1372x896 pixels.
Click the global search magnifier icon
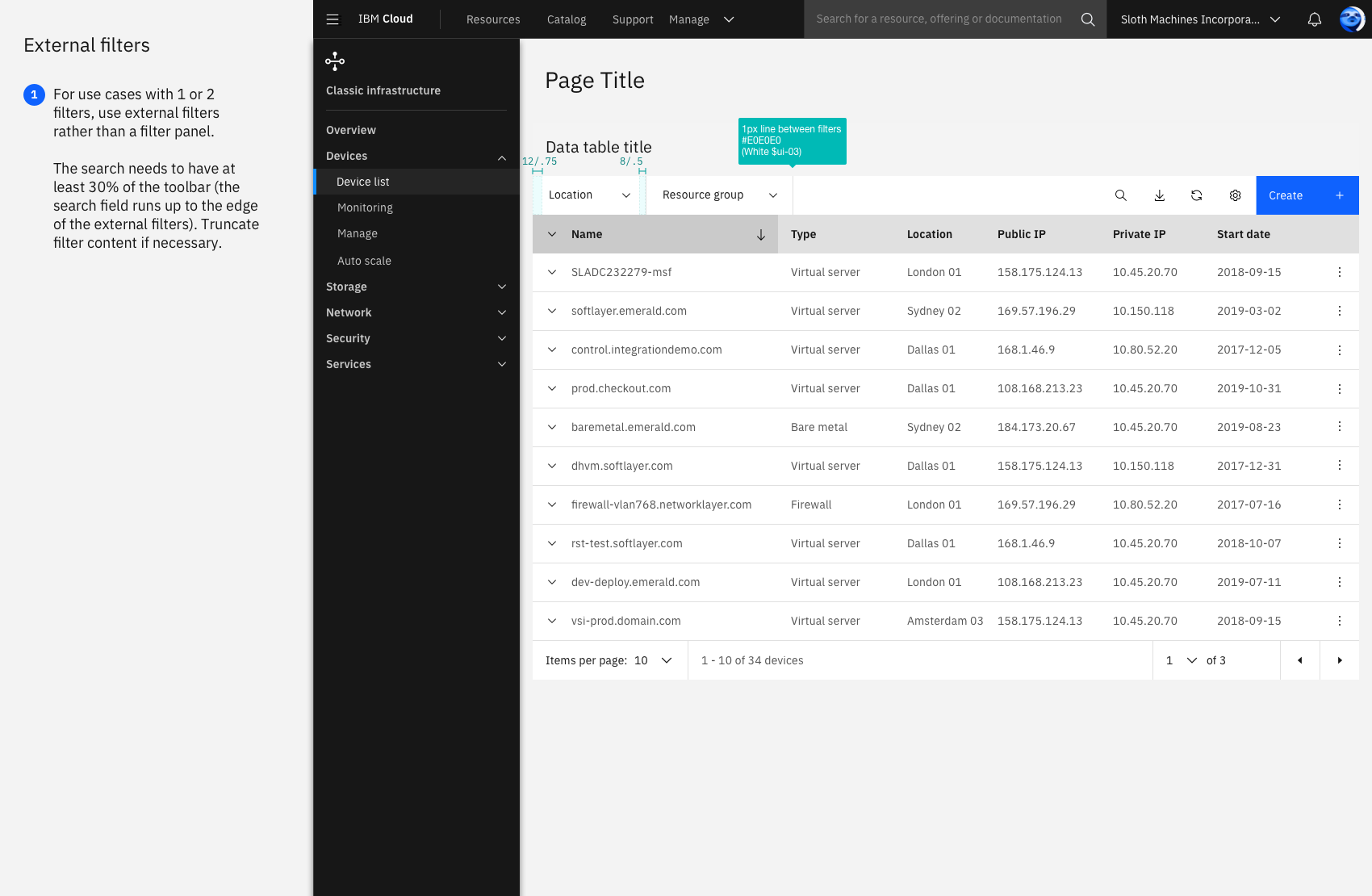(1088, 19)
